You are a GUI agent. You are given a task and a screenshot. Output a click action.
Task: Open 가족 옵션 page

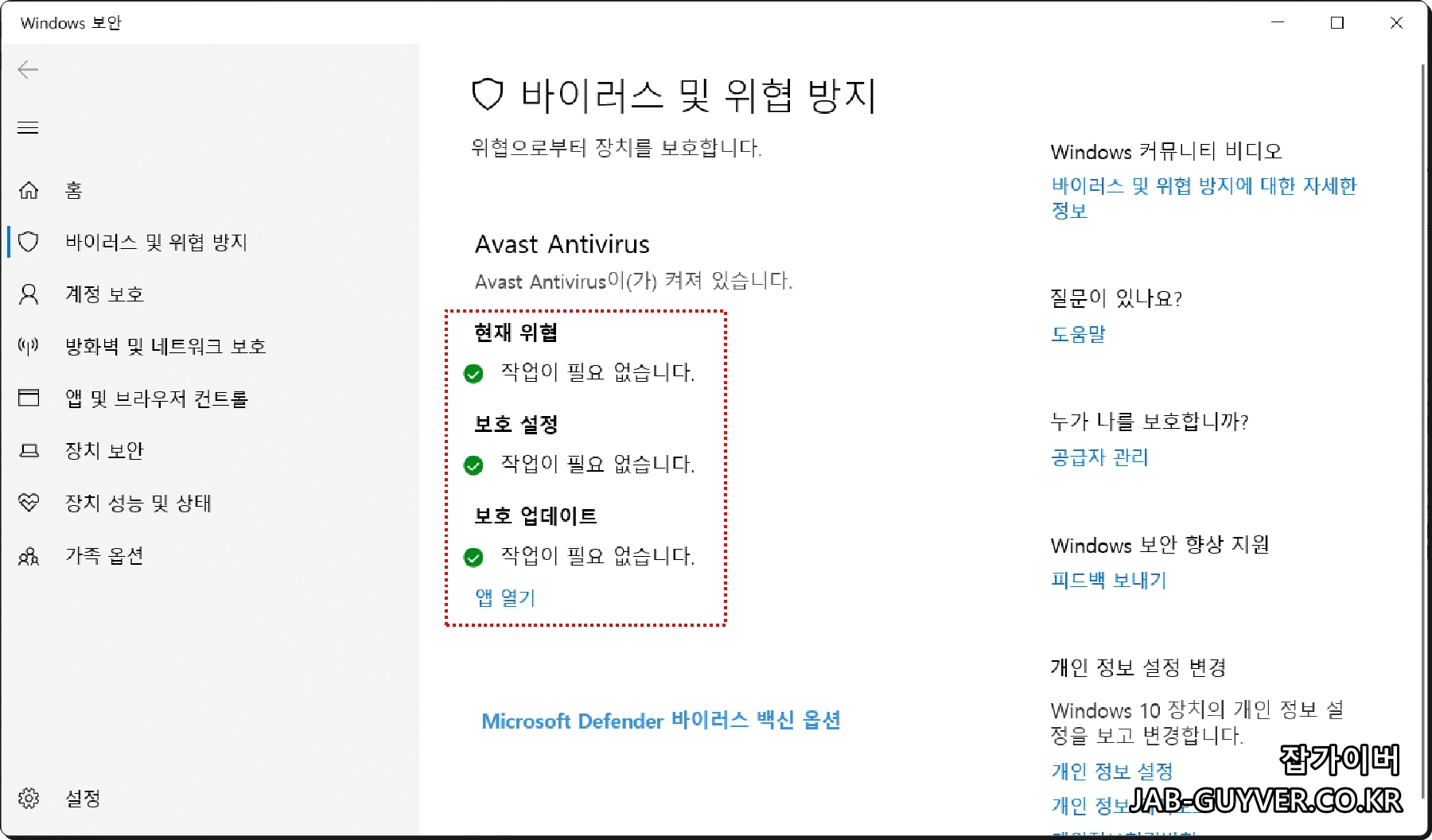[x=104, y=555]
